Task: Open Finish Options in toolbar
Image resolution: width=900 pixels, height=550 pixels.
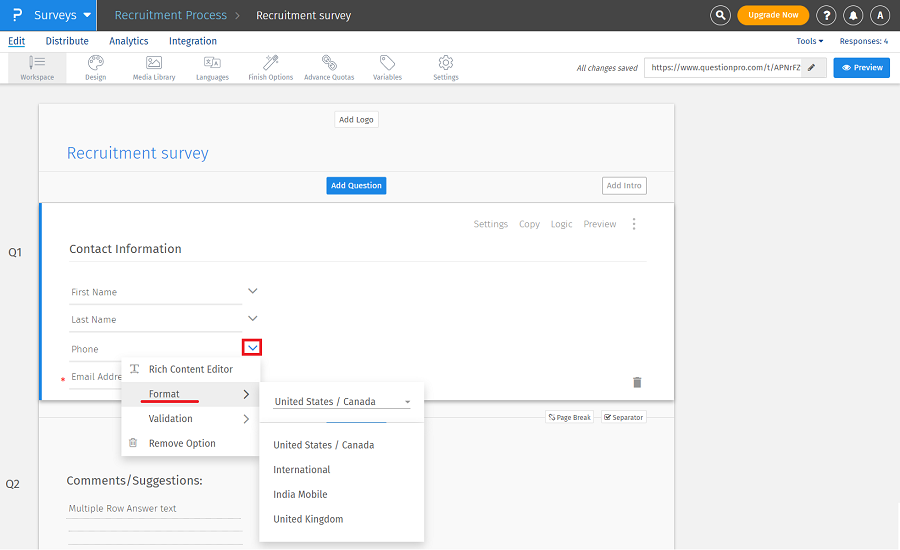Action: pos(270,67)
